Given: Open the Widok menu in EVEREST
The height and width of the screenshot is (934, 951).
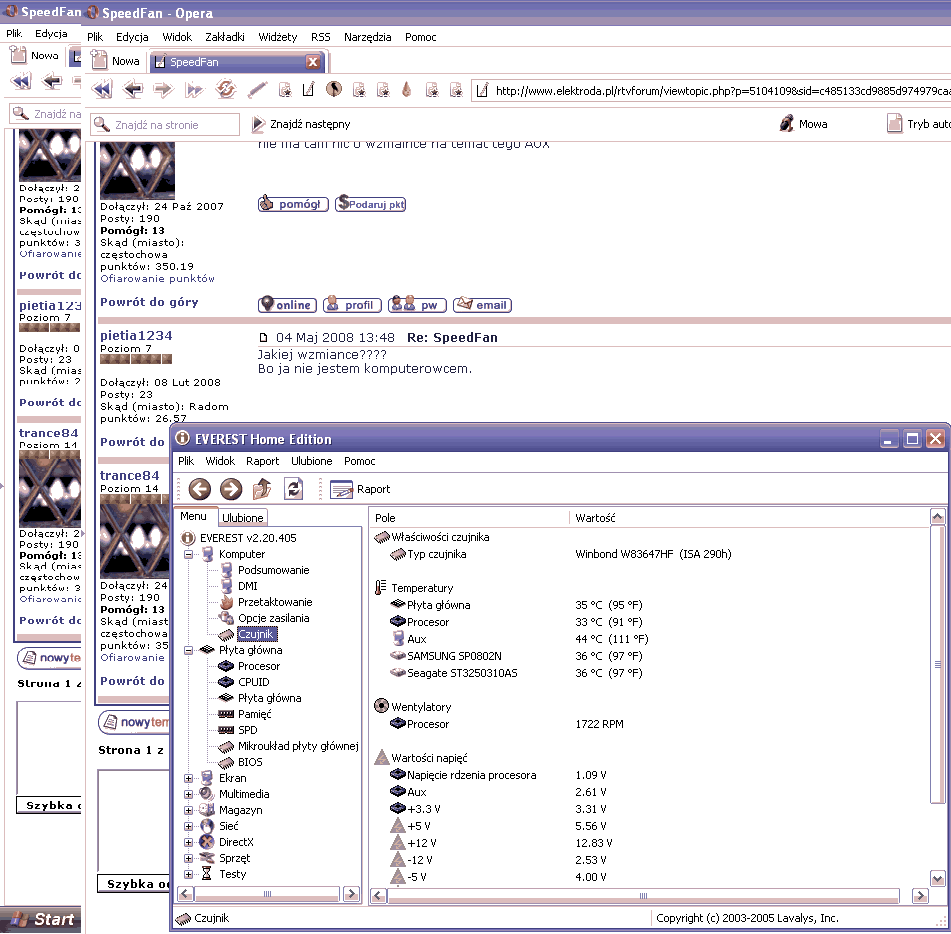Looking at the screenshot, I should 220,461.
